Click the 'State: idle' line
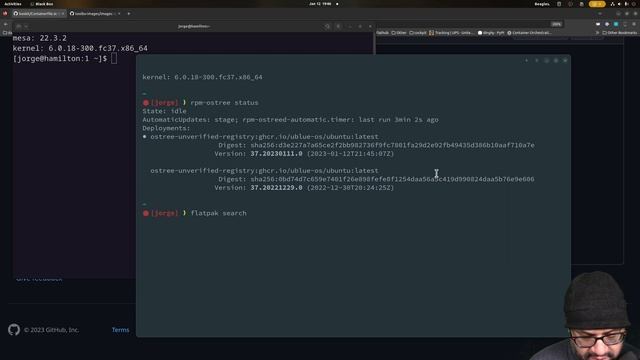This screenshot has height=360, width=640. pyautogui.click(x=164, y=111)
